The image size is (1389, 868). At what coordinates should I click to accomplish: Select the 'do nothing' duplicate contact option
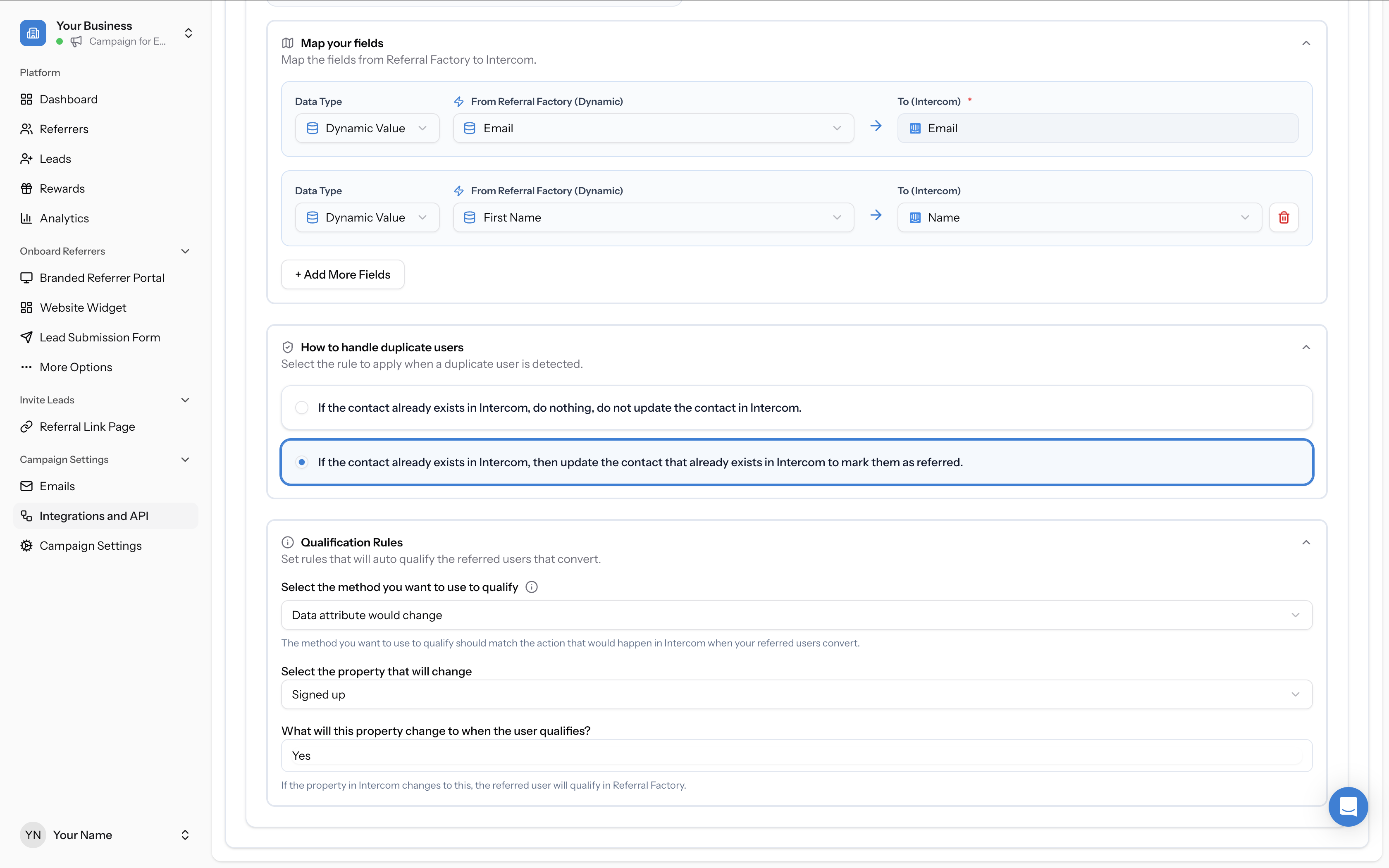[302, 408]
